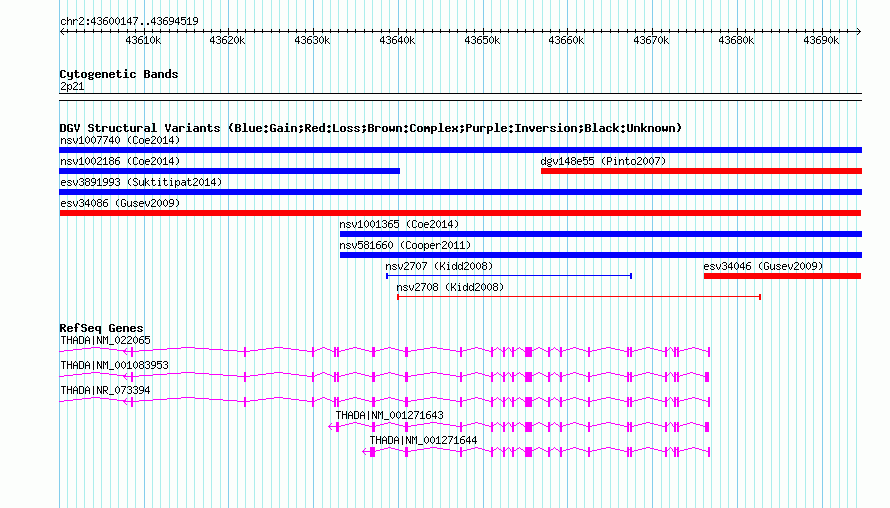Click the thin red line under nsv2708
Screen dimensions: 890x508
click(x=579, y=297)
